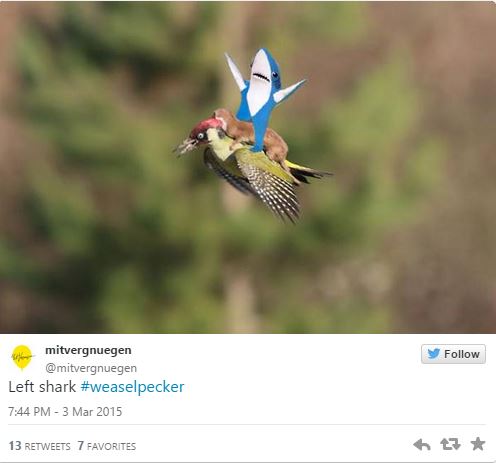The width and height of the screenshot is (496, 463).
Task: Follow the mitvergnuegen account
Action: (453, 354)
